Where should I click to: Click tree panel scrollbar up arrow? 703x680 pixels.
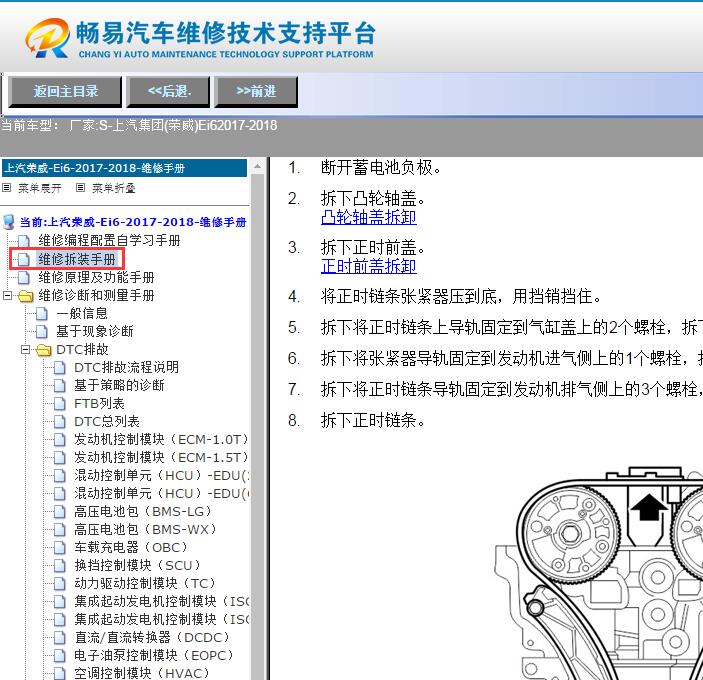[257, 167]
